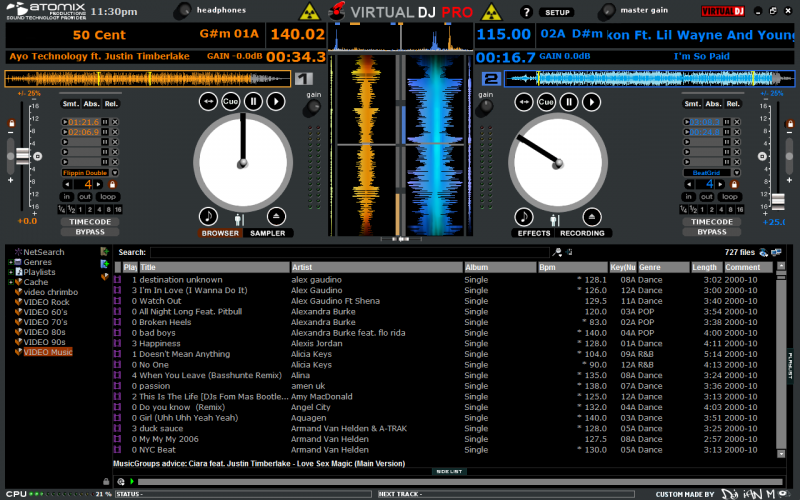Delete left deck hot cue 02:06.9
800x500 pixels.
coord(115,132)
